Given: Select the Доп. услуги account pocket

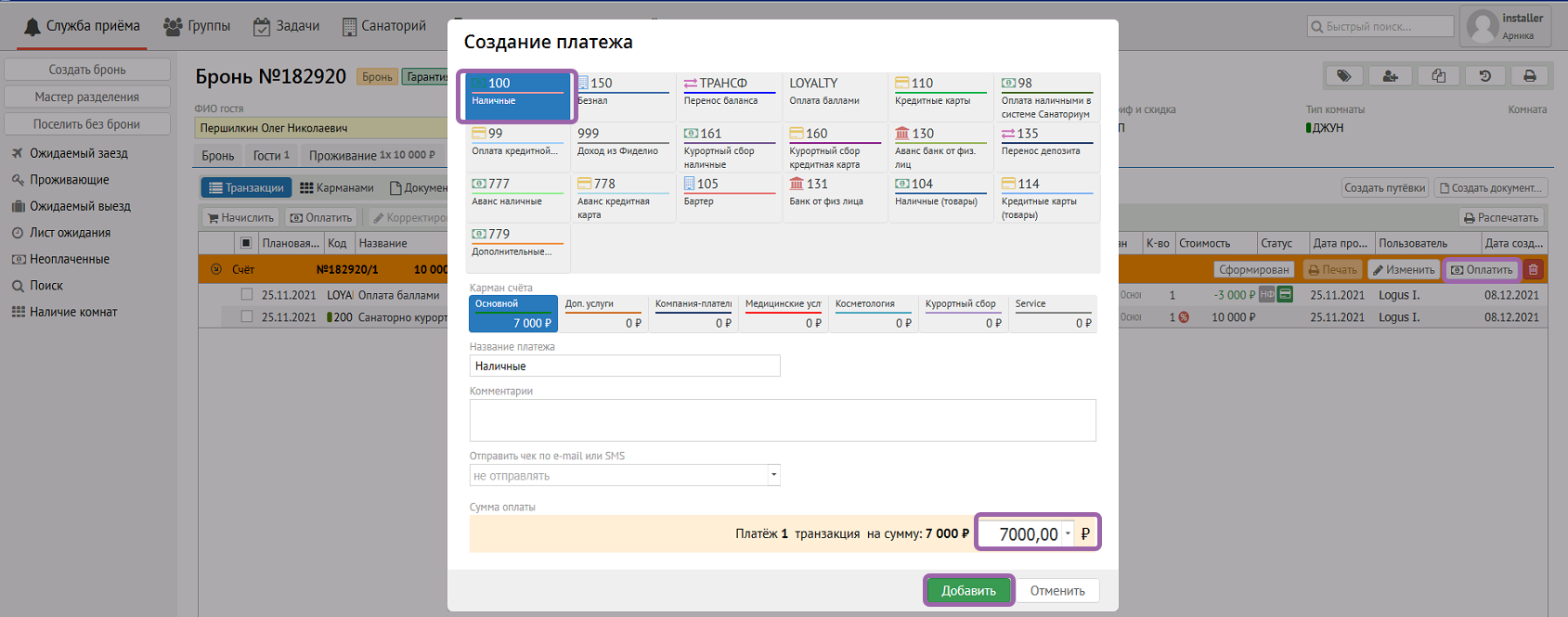Looking at the screenshot, I should 603,314.
